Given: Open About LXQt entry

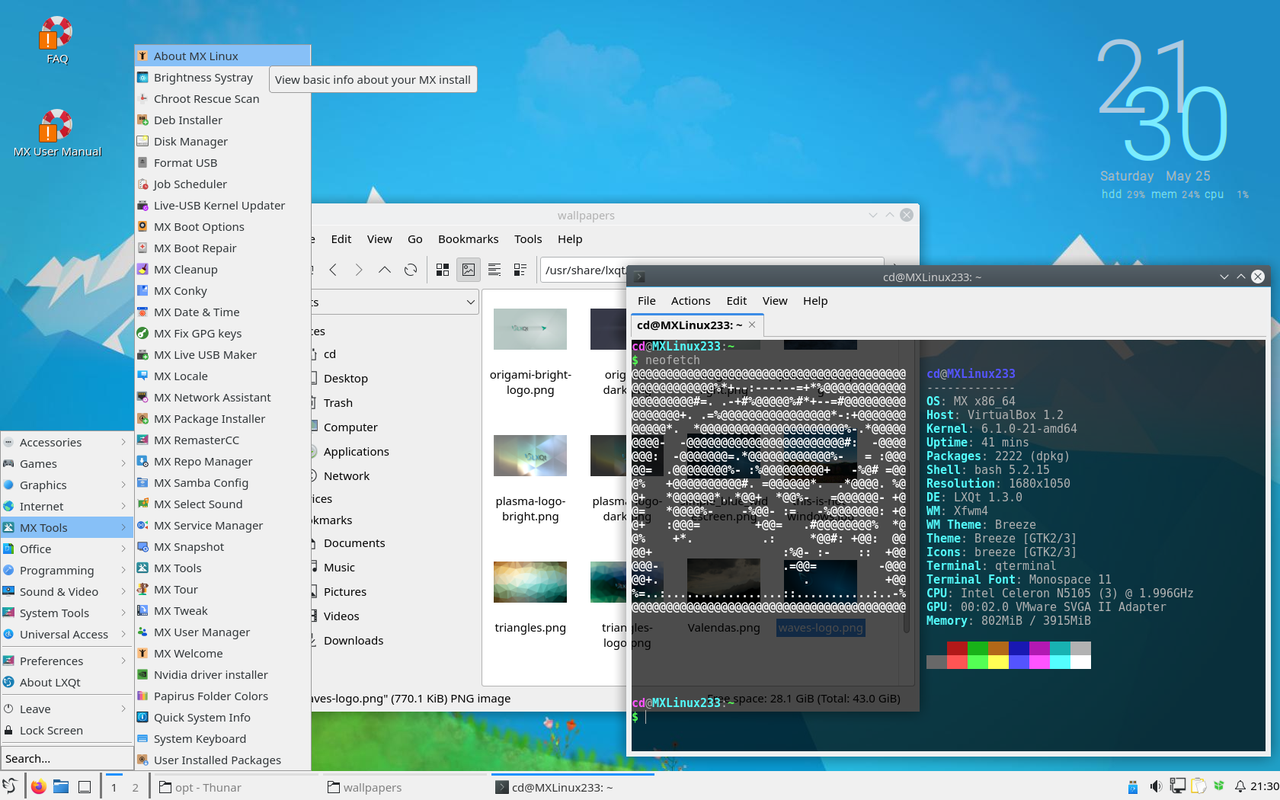Looking at the screenshot, I should tap(66, 682).
